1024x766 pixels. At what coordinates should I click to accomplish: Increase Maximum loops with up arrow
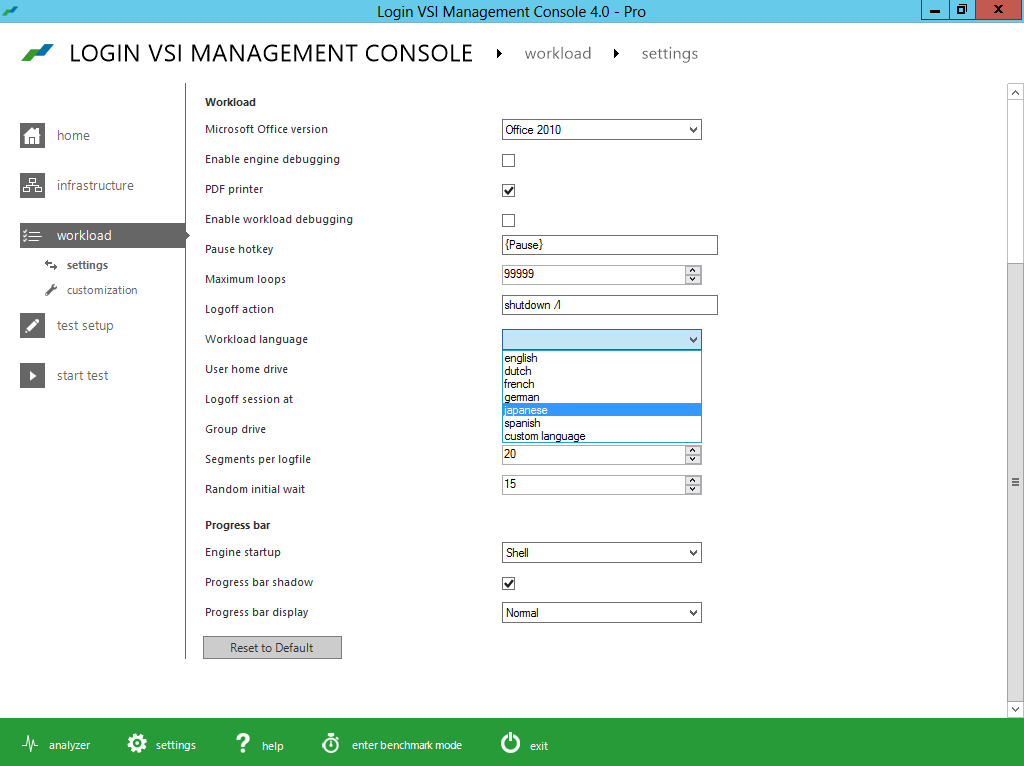point(693,270)
